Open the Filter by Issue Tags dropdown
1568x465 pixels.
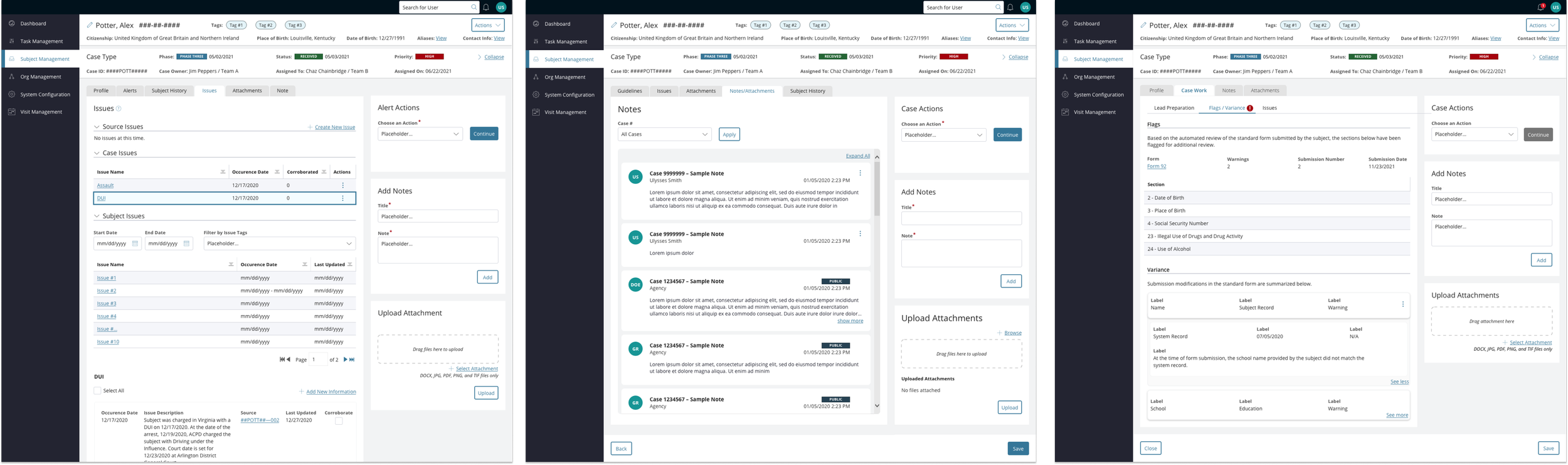click(x=280, y=243)
